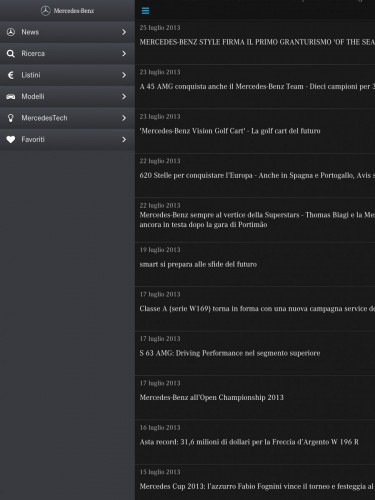Select the heart icon beside Favoriti
This screenshot has height=500, width=375.
(11, 139)
